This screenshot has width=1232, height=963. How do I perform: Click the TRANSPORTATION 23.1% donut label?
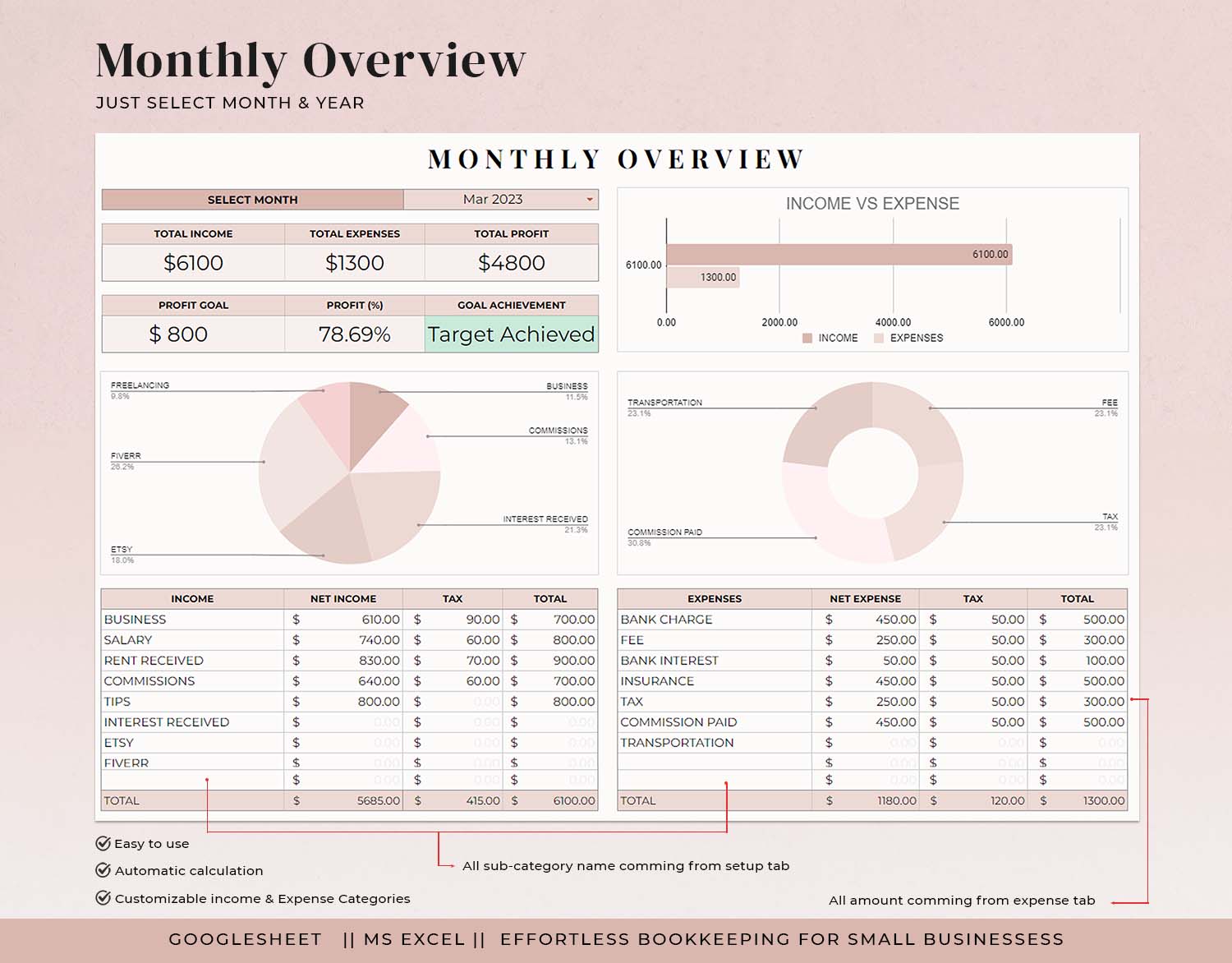coord(664,408)
